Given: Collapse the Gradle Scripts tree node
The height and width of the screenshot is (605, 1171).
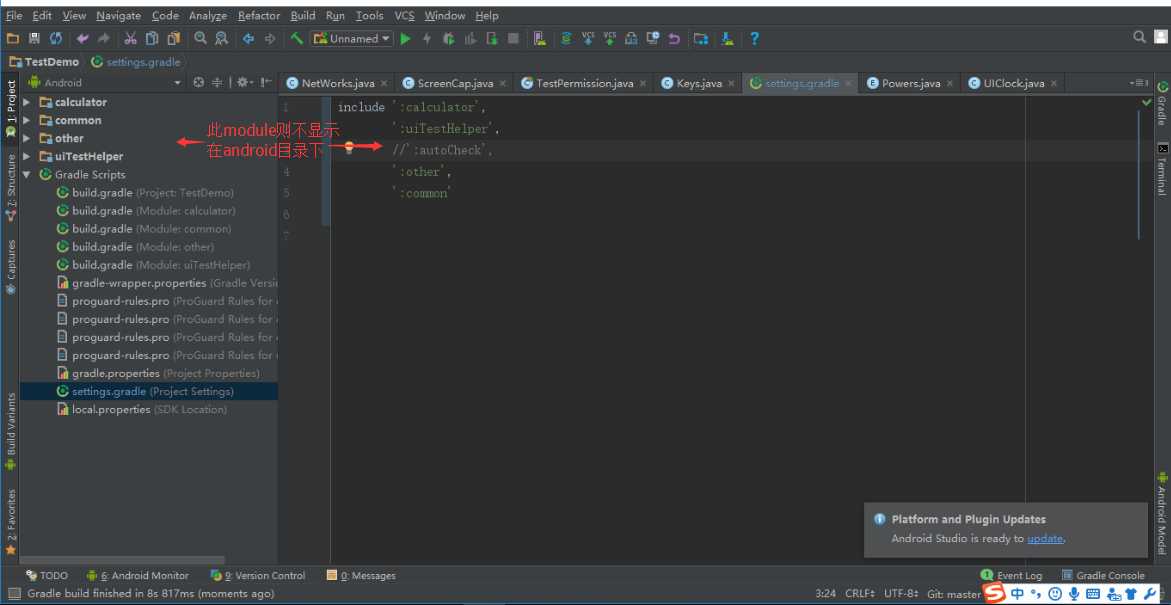Looking at the screenshot, I should pyautogui.click(x=27, y=174).
